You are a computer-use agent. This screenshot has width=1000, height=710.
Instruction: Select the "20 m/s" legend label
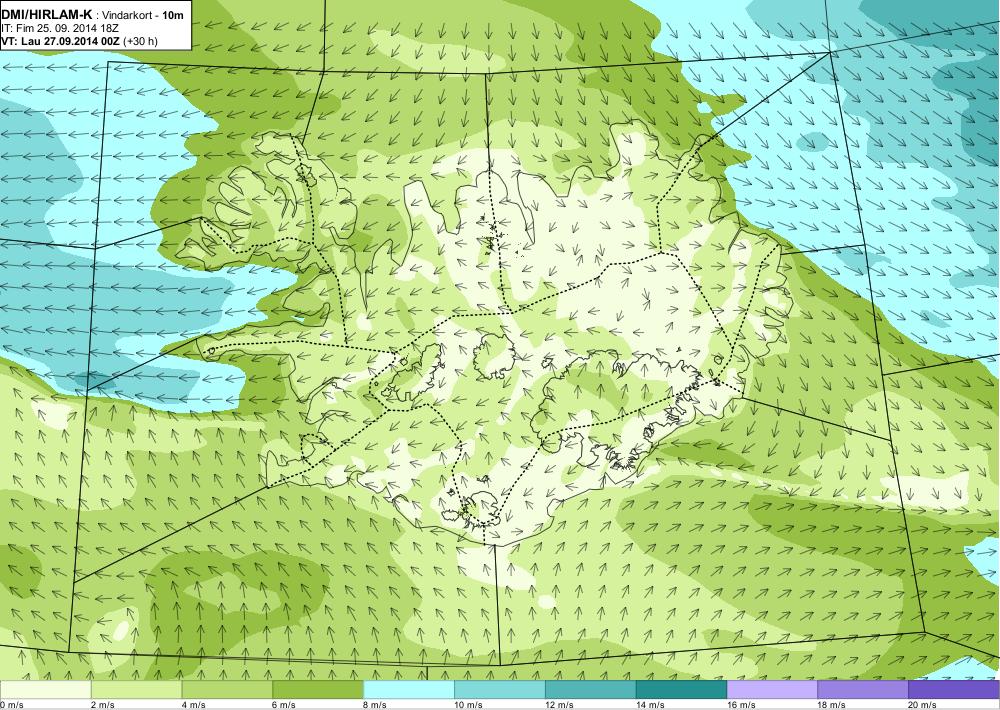click(923, 705)
